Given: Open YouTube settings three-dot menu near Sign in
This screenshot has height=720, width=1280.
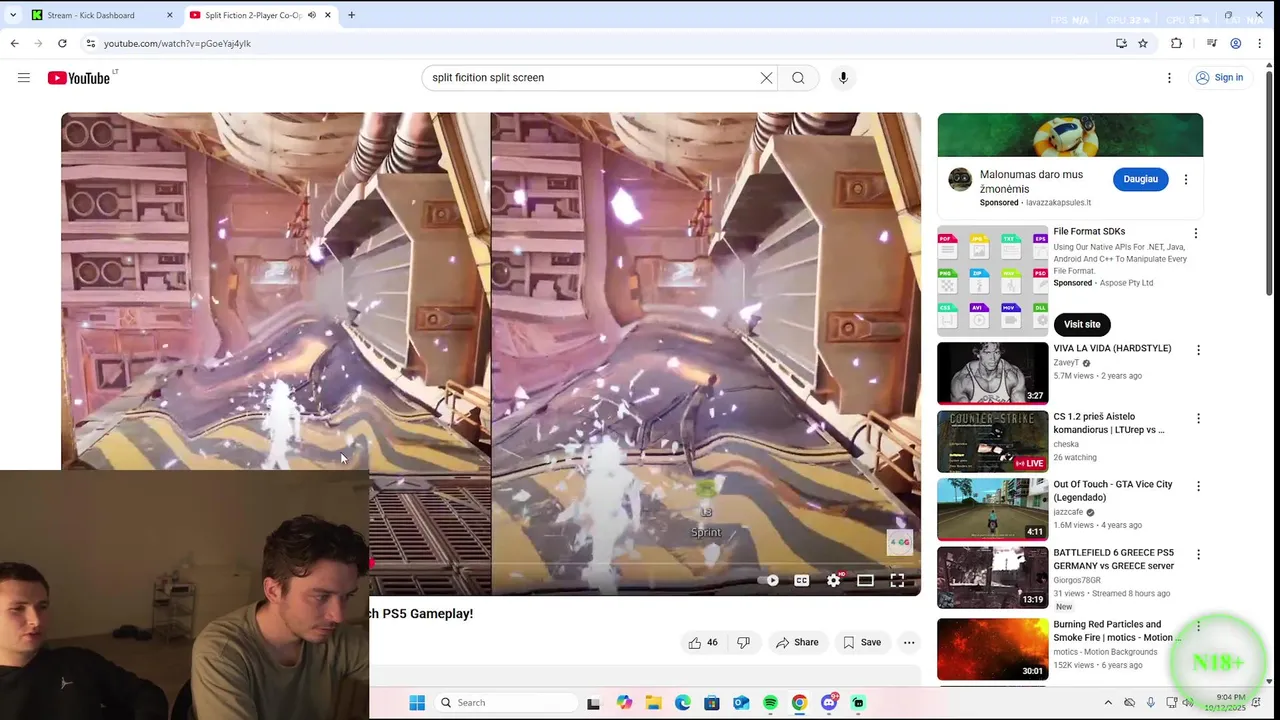Looking at the screenshot, I should [x=1169, y=78].
